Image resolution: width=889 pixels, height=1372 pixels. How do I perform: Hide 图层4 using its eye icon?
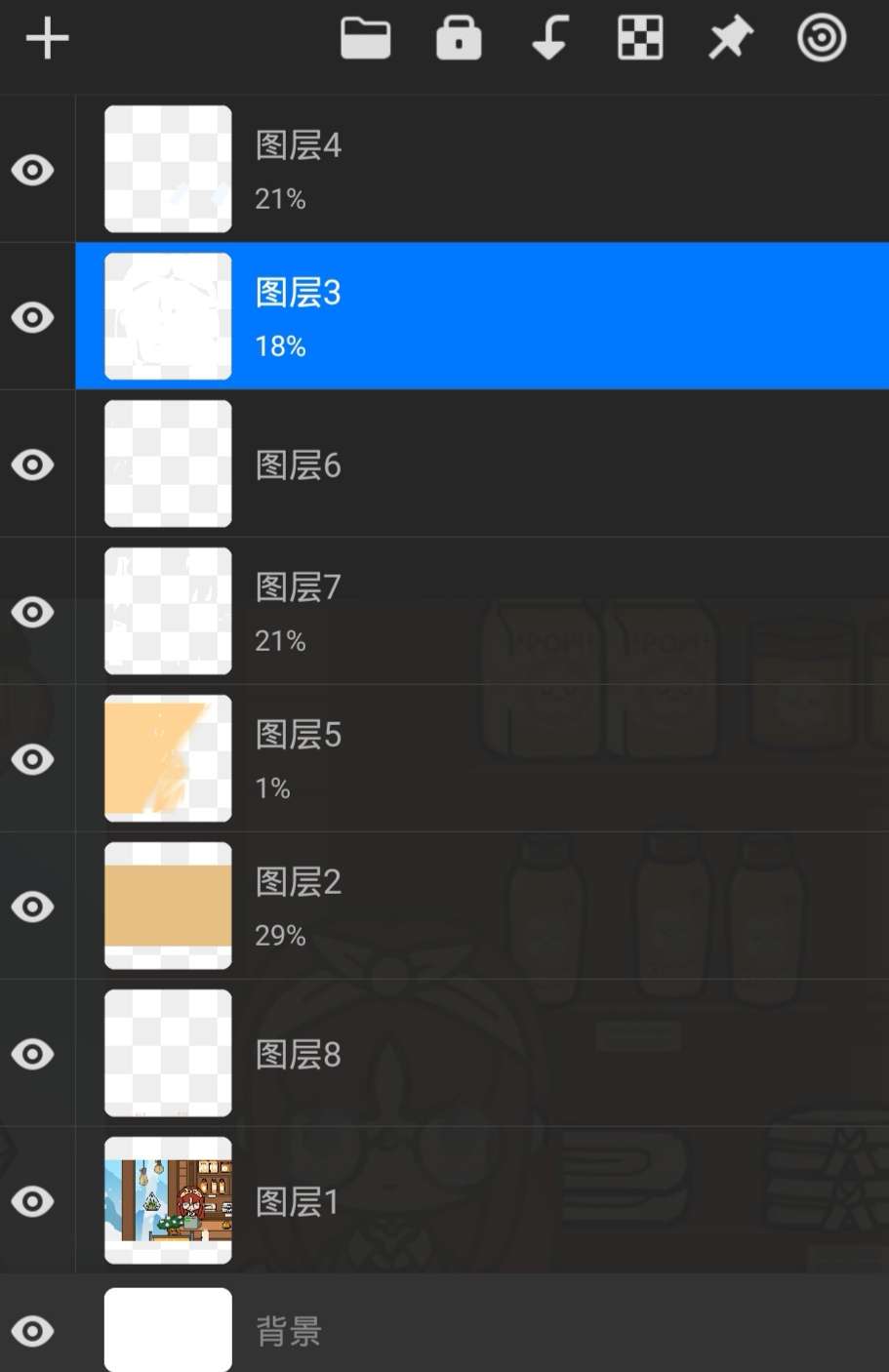[x=33, y=170]
